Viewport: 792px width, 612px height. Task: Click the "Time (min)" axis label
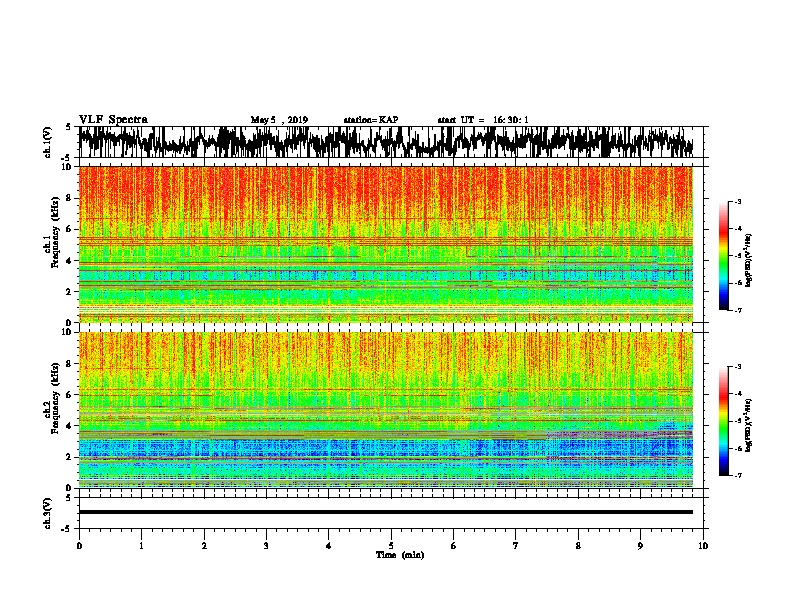point(400,555)
